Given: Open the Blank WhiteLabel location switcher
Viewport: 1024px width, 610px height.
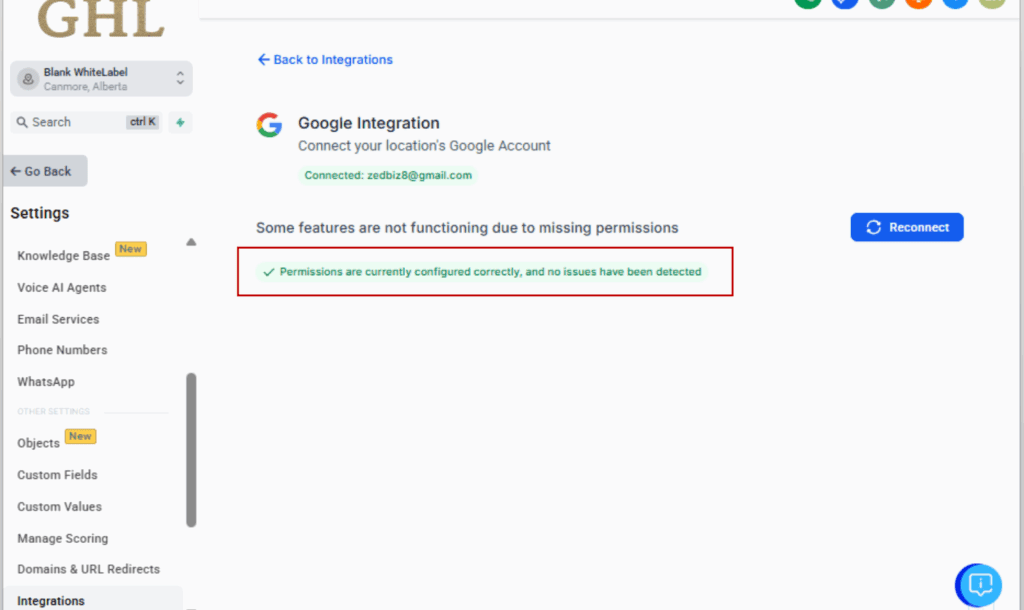Looking at the screenshot, I should pyautogui.click(x=101, y=79).
